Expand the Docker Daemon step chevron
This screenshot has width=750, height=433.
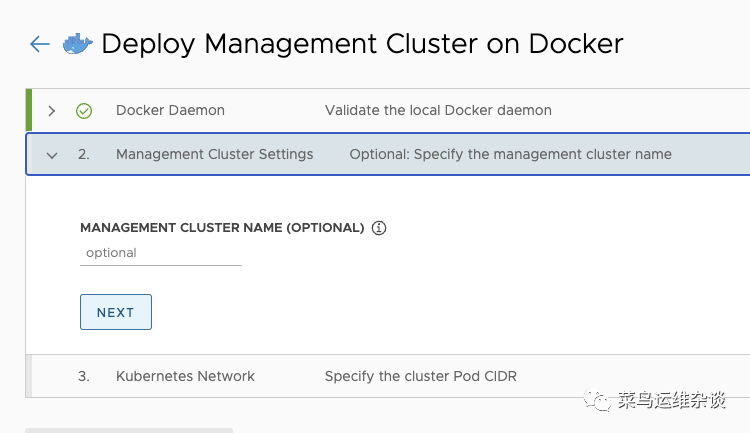point(52,111)
